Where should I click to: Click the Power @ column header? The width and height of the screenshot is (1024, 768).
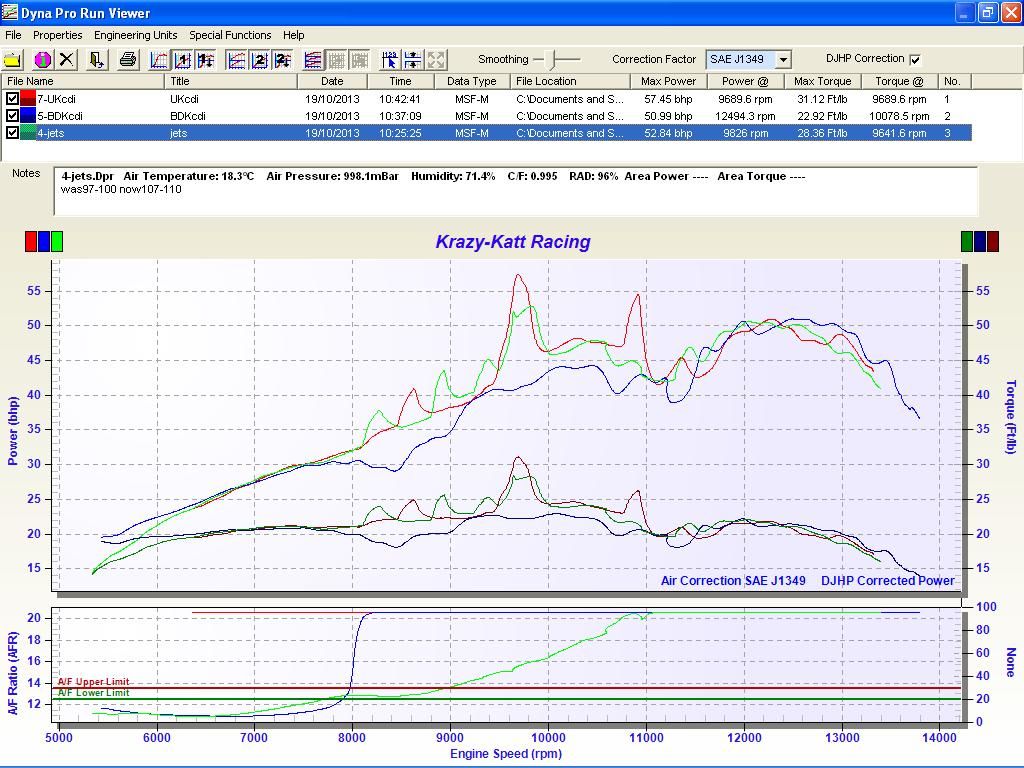[745, 81]
